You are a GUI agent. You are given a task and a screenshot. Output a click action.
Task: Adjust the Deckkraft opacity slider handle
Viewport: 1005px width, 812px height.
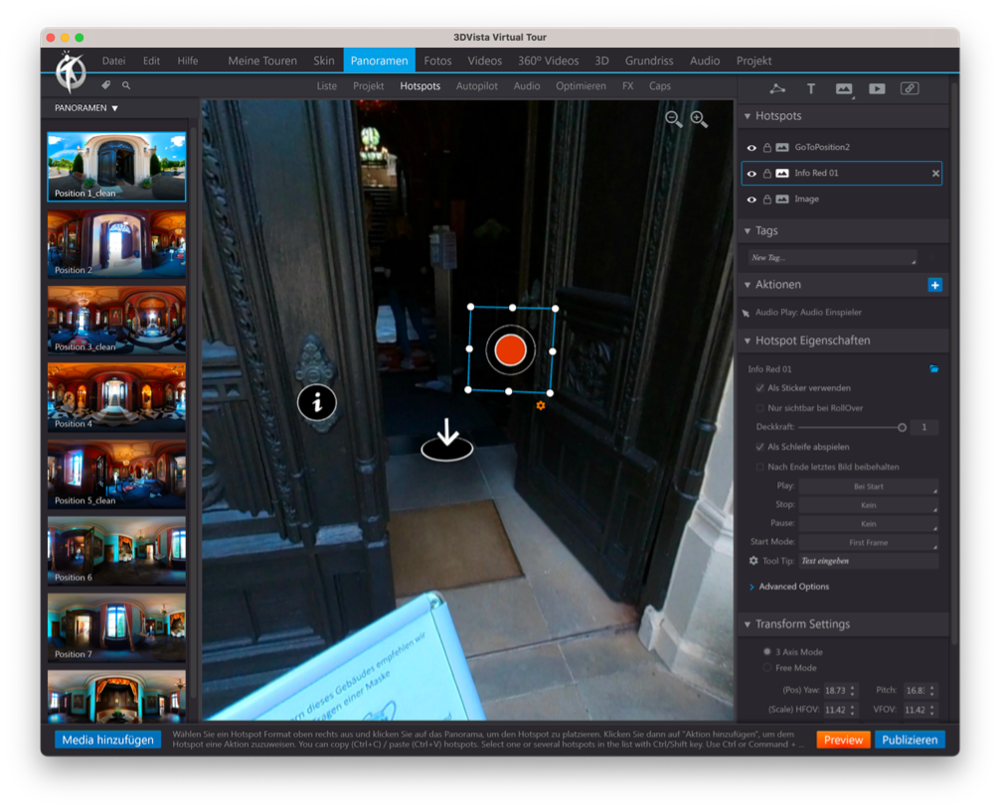coord(902,428)
